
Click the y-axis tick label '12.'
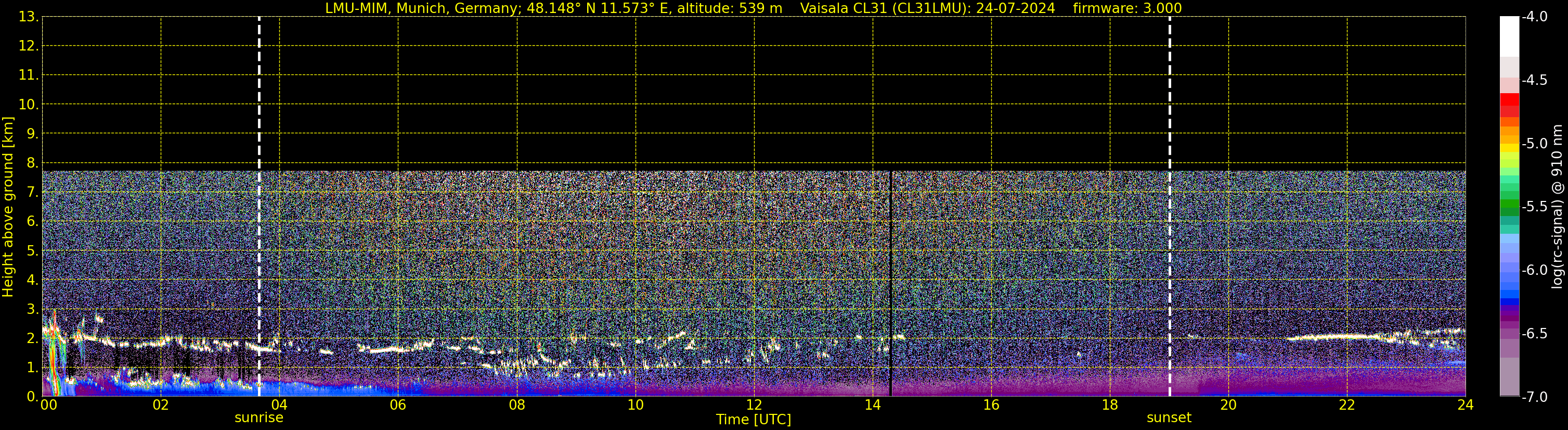click(x=29, y=46)
